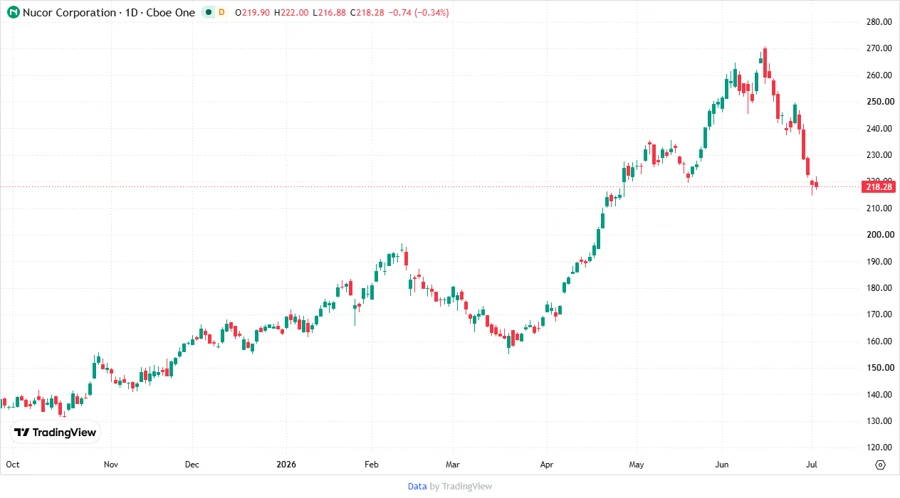Click the 140.00 price axis label
Screen dimensions: 900x498
pyautogui.click(x=879, y=395)
